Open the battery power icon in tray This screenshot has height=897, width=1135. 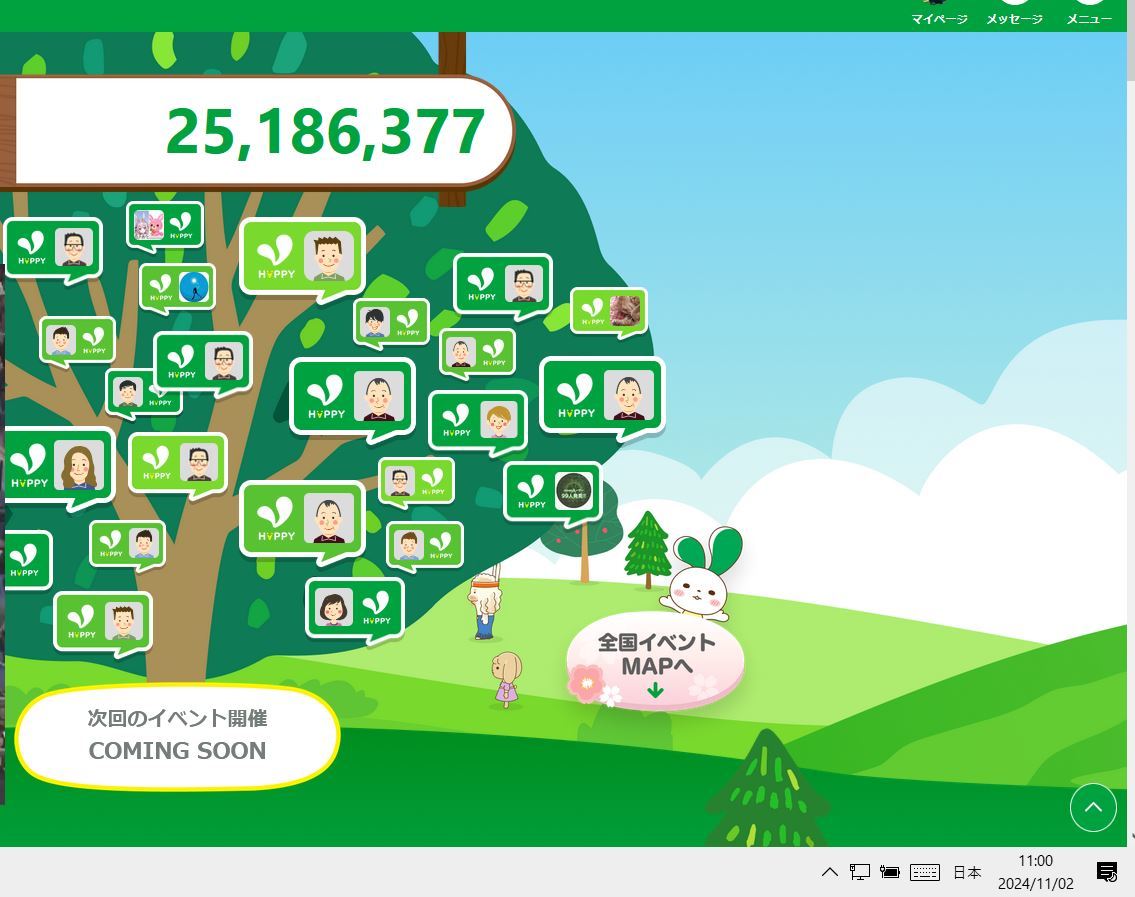pos(890,872)
